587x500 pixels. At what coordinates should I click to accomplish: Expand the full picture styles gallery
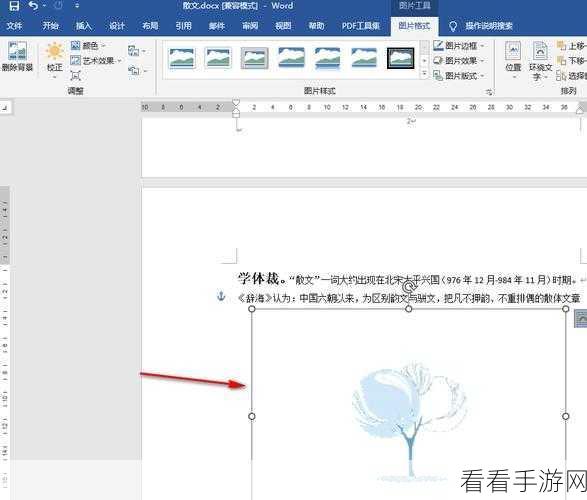coord(425,74)
